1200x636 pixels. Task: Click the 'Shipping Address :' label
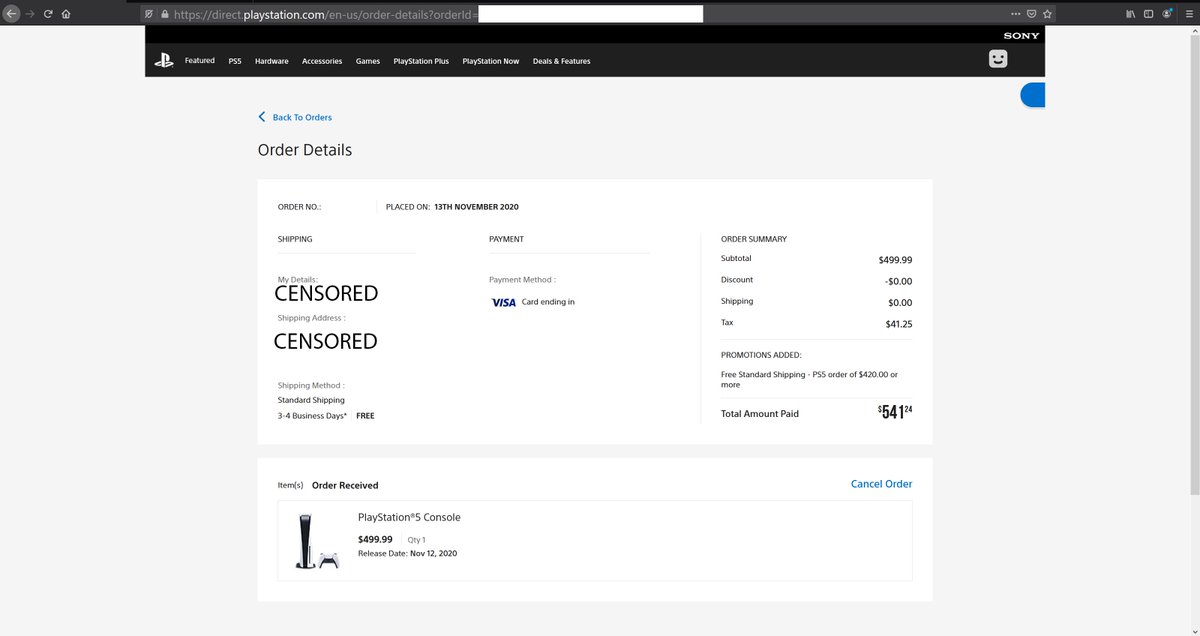(311, 318)
